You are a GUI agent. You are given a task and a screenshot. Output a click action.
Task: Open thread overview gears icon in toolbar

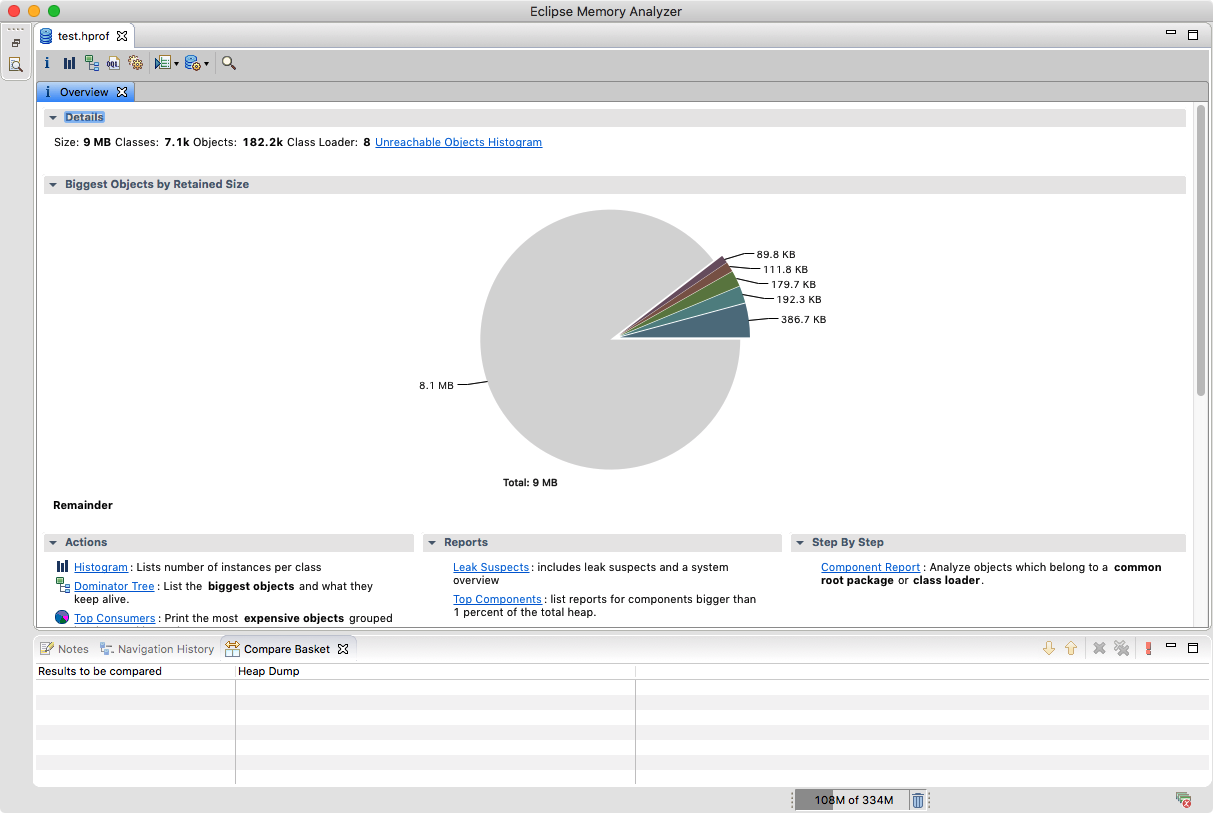(136, 63)
